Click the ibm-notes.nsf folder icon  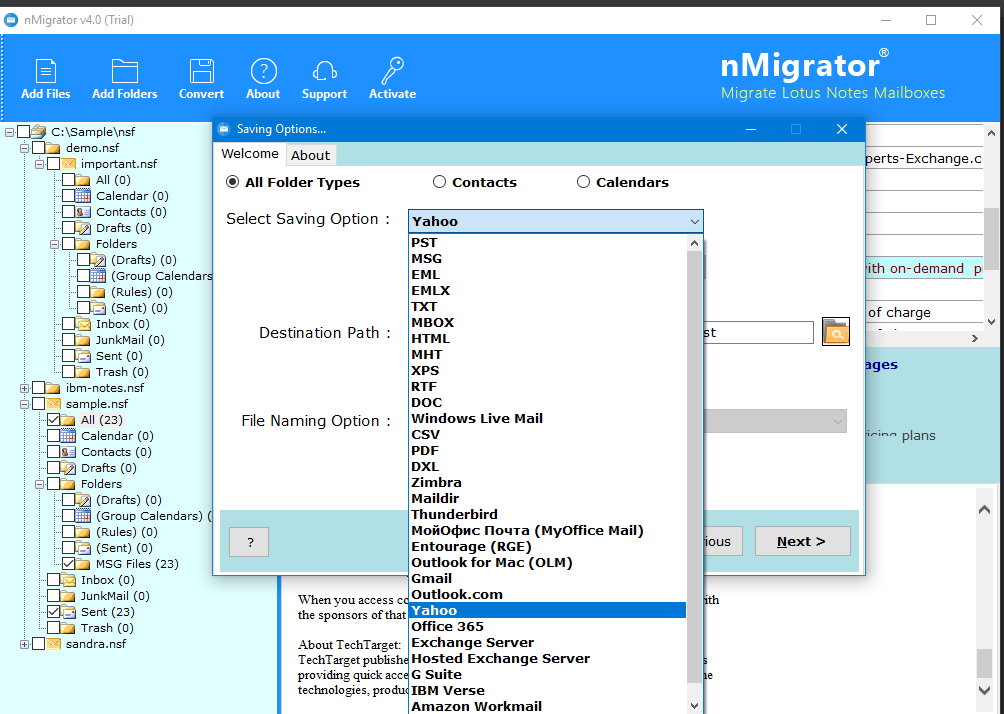pyautogui.click(x=54, y=388)
